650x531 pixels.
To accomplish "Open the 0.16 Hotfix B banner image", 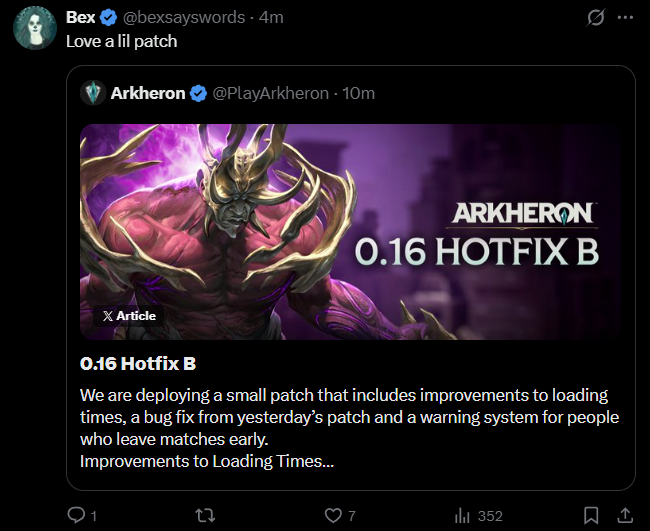I will coord(350,231).
